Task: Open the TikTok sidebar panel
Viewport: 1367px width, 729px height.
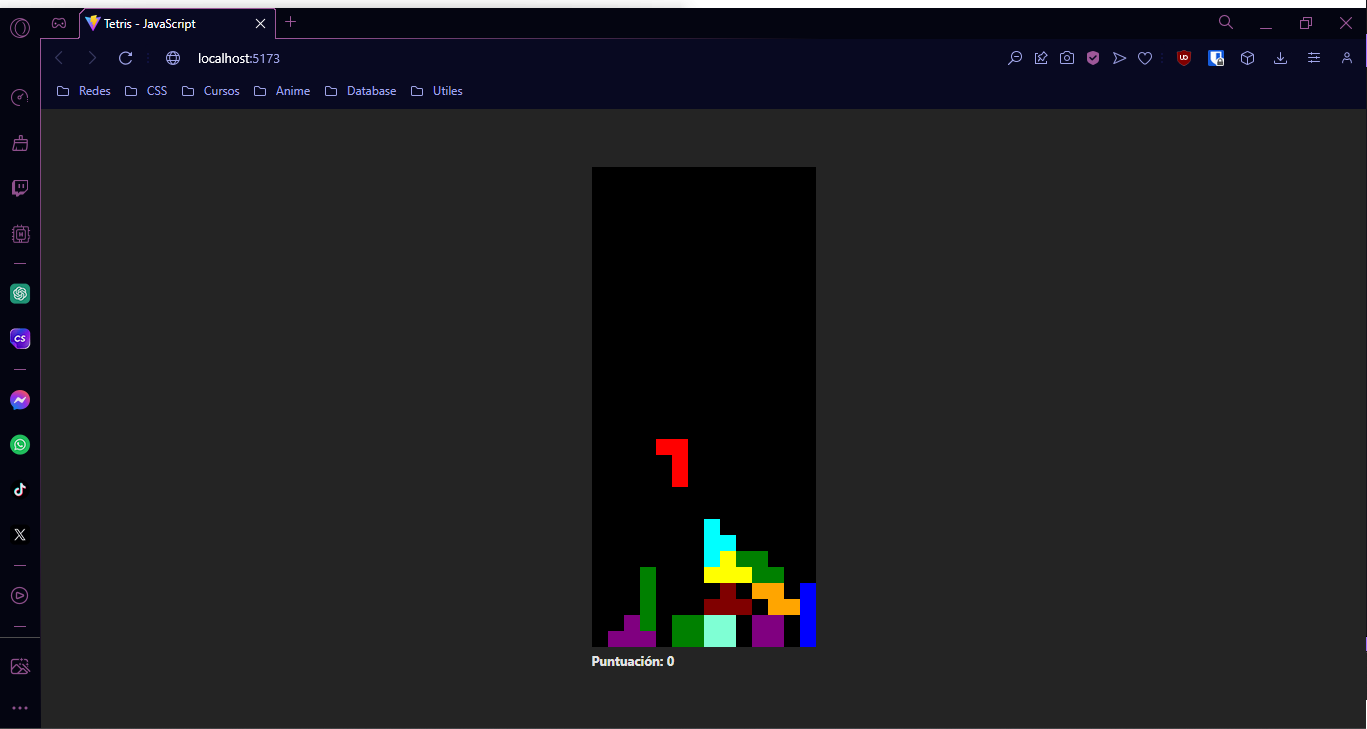Action: 20,489
